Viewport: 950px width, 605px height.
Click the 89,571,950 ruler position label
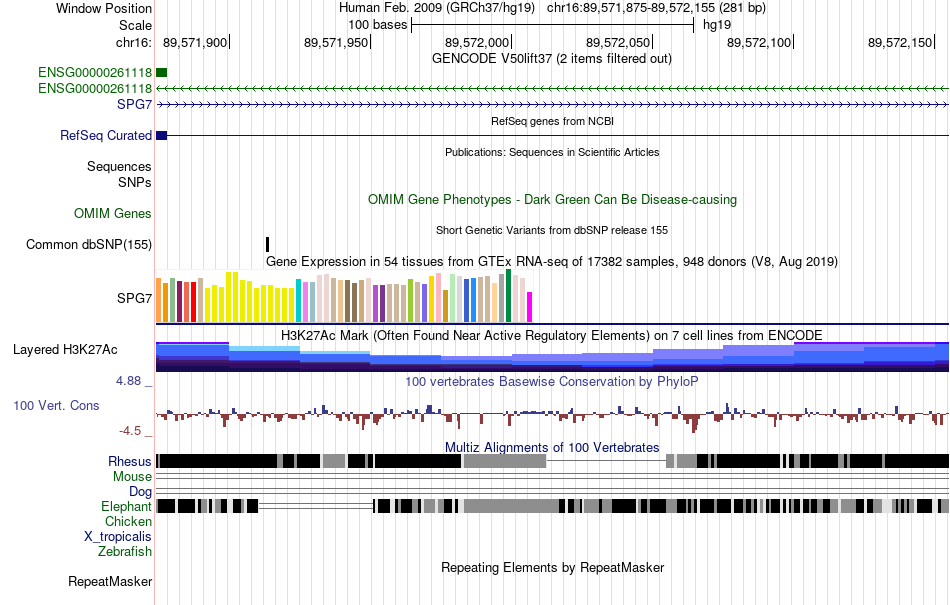click(x=336, y=42)
